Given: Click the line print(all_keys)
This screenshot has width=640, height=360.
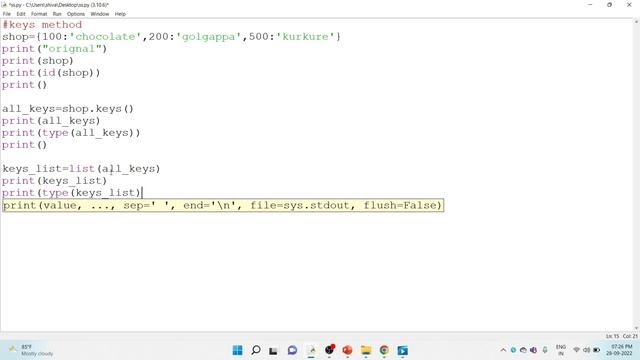Looking at the screenshot, I should (51, 121).
